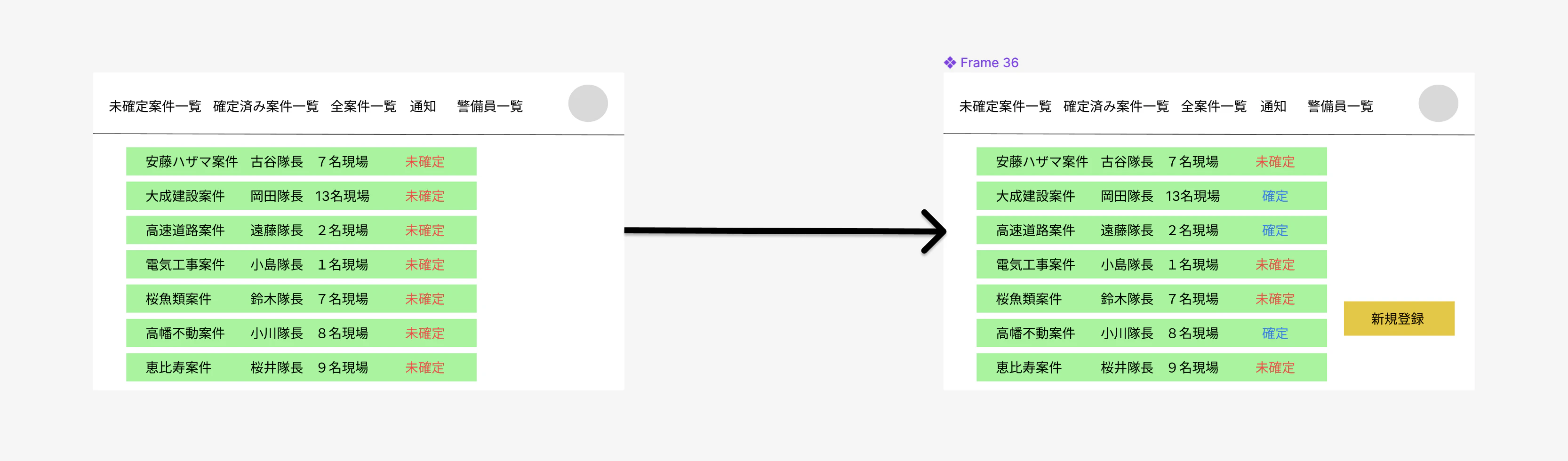Click 桜魚類案件 row in the left frame

tap(301, 299)
